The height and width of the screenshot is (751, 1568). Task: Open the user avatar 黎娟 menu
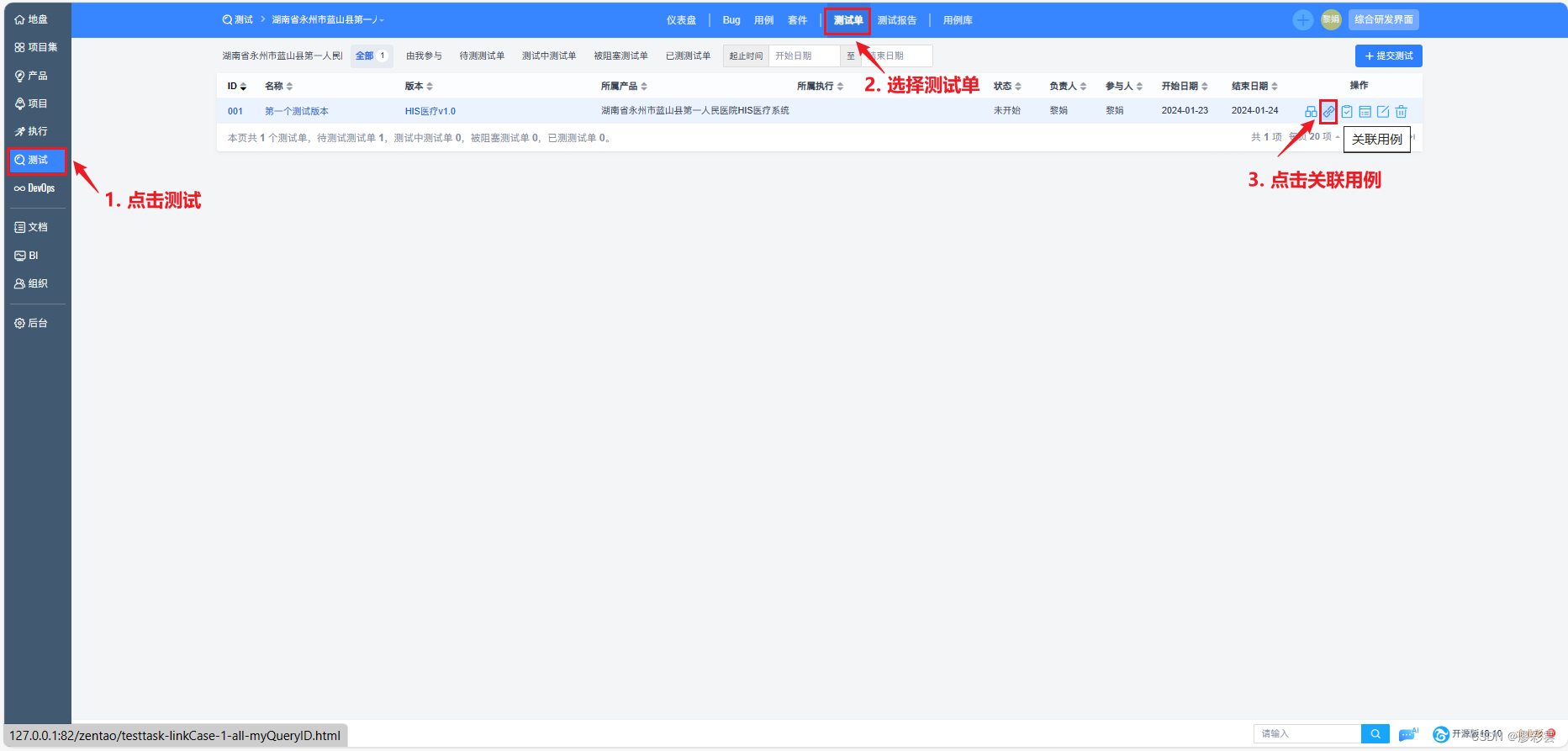pos(1331,19)
